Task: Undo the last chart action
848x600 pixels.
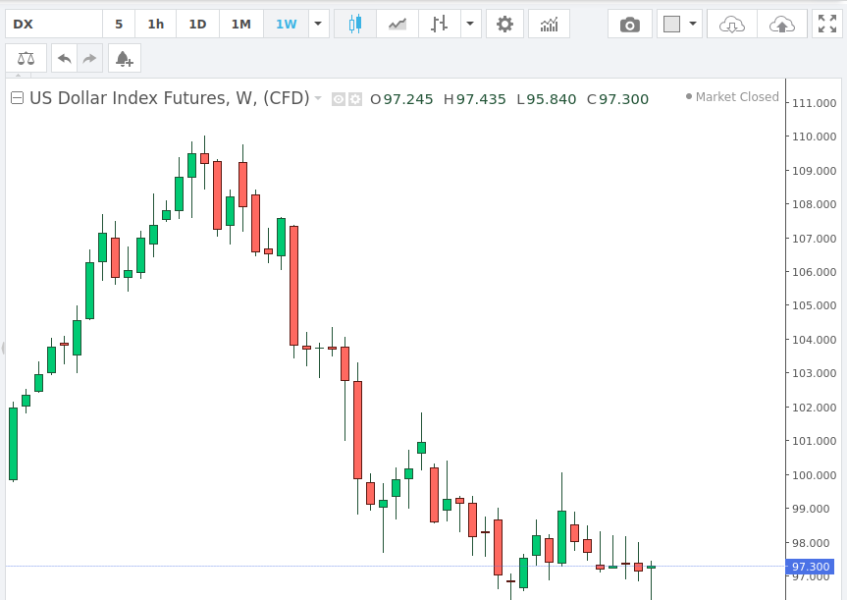Action: pos(65,59)
